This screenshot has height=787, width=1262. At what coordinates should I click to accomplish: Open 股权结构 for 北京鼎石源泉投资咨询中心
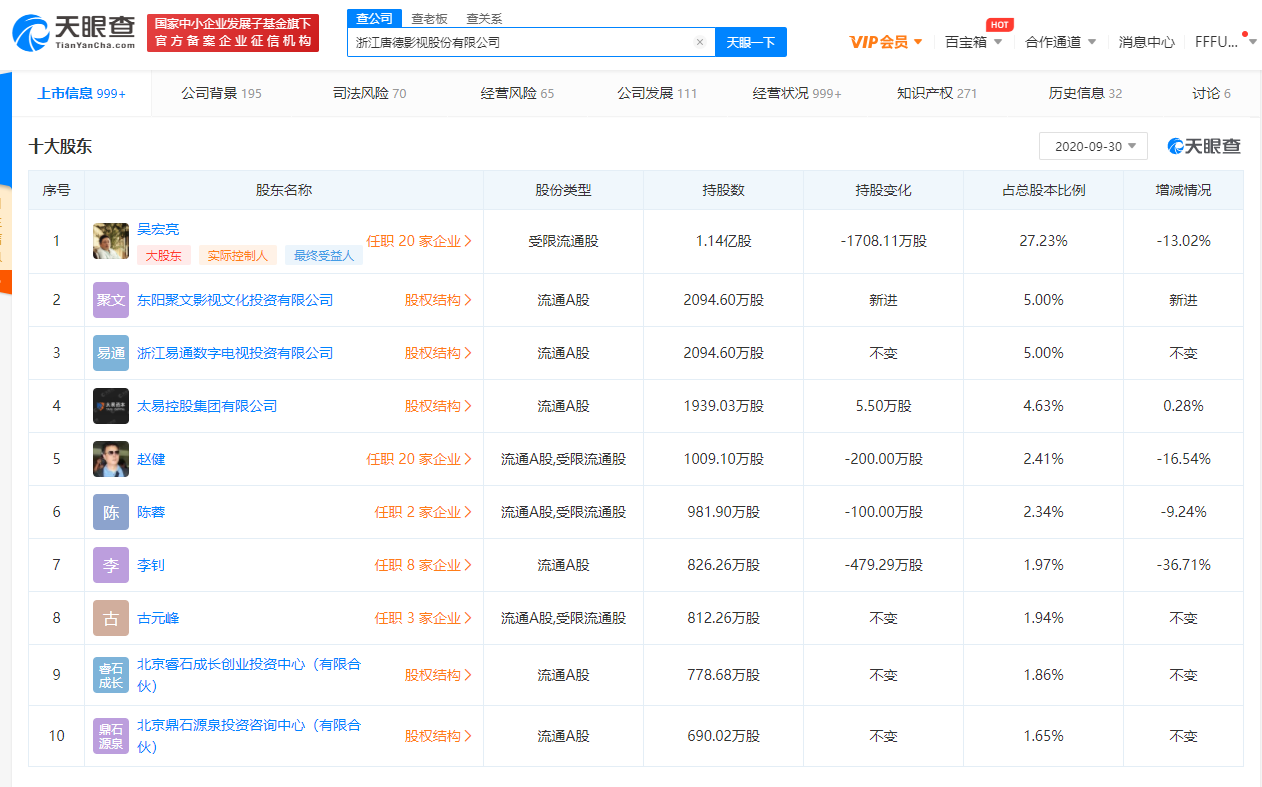(x=438, y=736)
